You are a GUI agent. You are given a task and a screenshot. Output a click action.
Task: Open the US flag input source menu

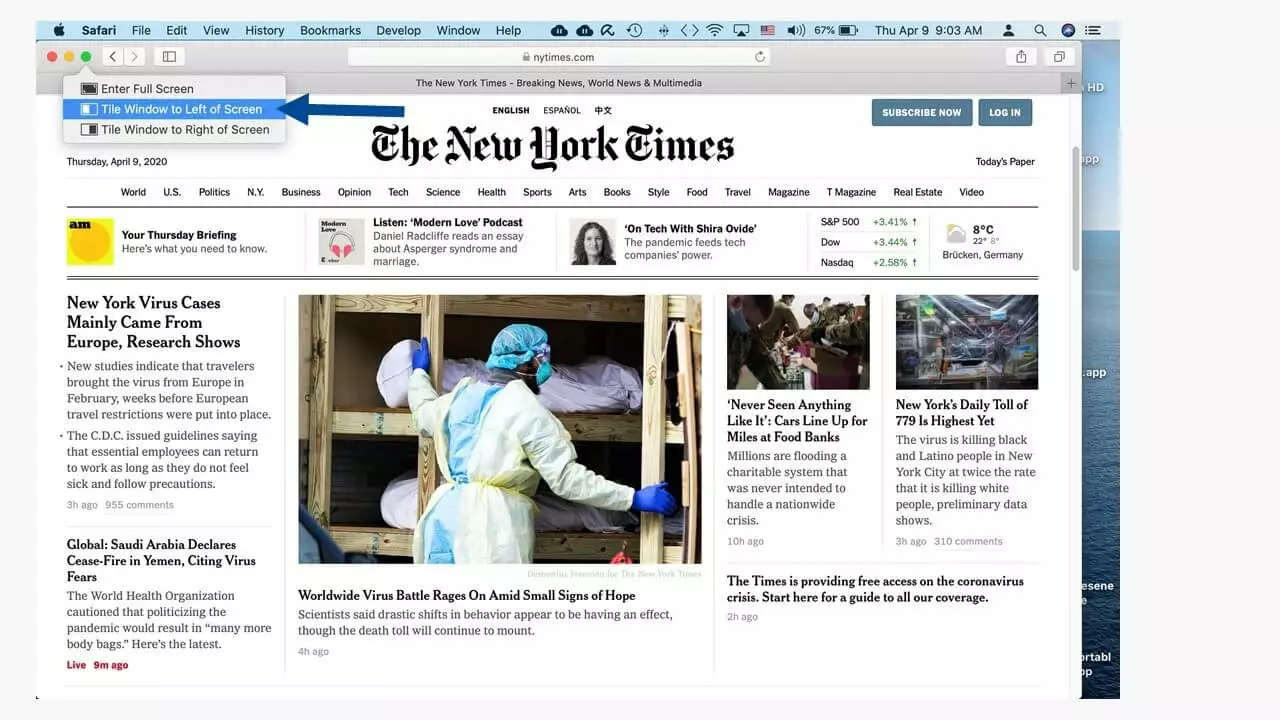pos(768,30)
